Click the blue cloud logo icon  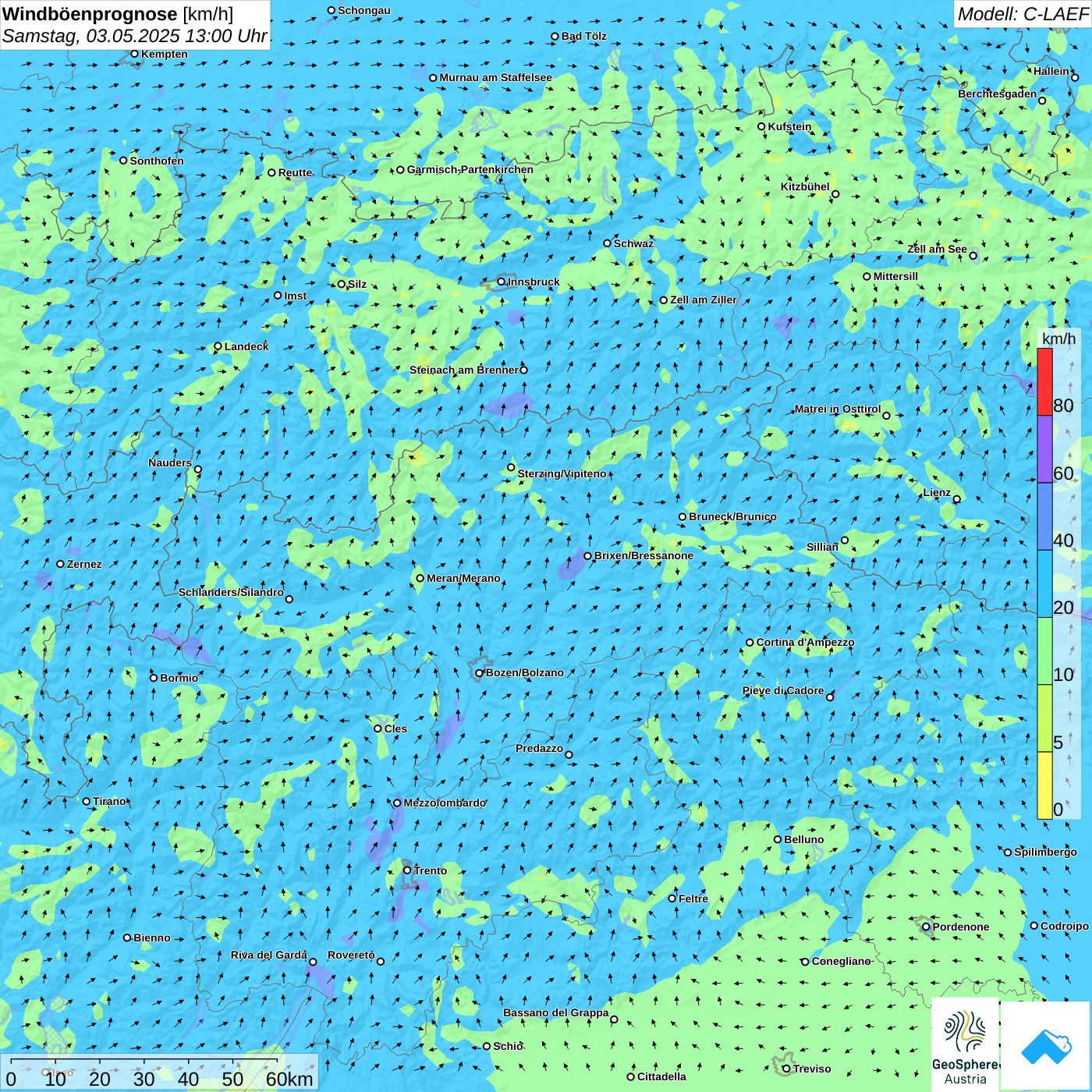pyautogui.click(x=1046, y=1046)
